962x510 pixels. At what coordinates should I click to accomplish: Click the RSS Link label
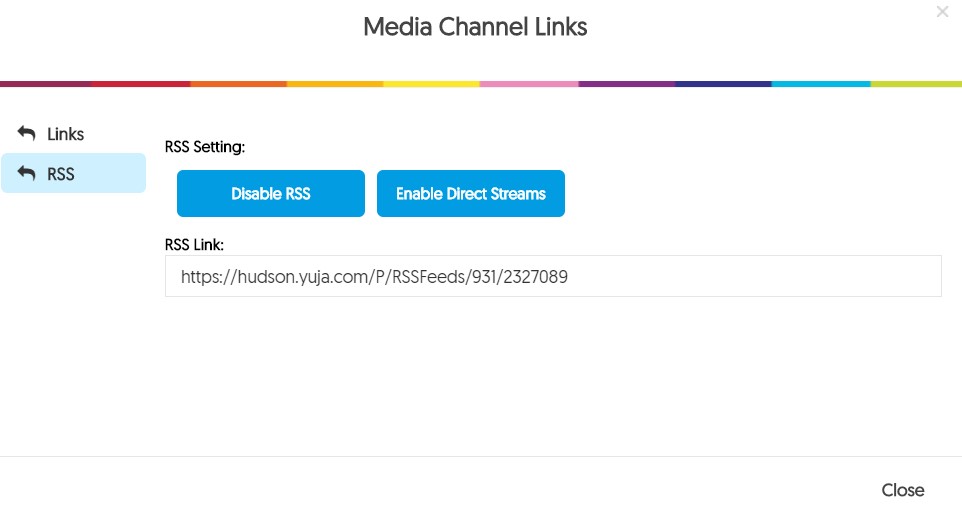[x=194, y=245]
